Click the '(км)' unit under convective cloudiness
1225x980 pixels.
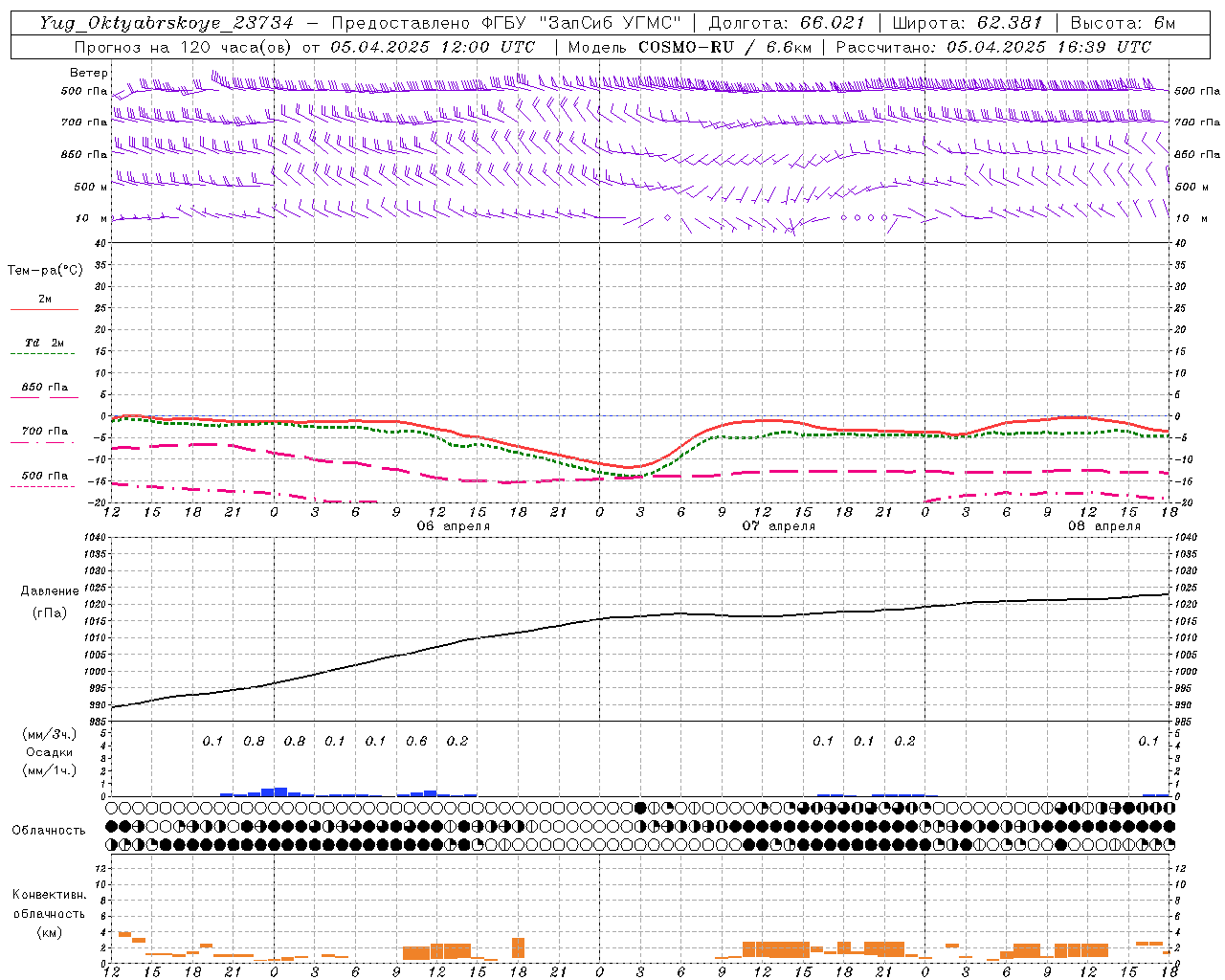coord(50,932)
